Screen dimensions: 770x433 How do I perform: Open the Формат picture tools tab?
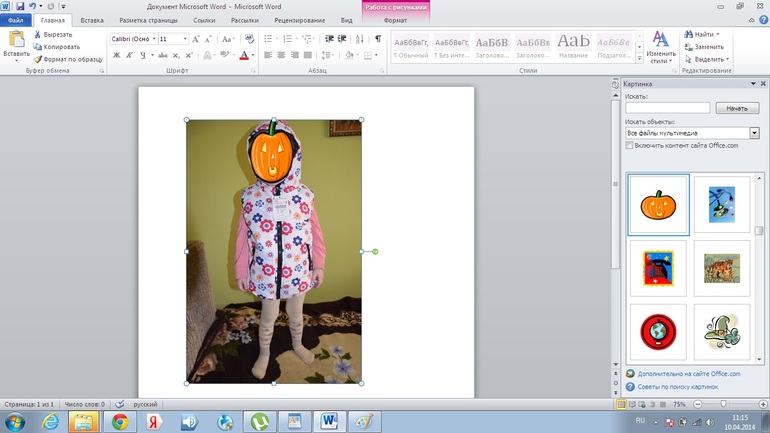point(395,20)
